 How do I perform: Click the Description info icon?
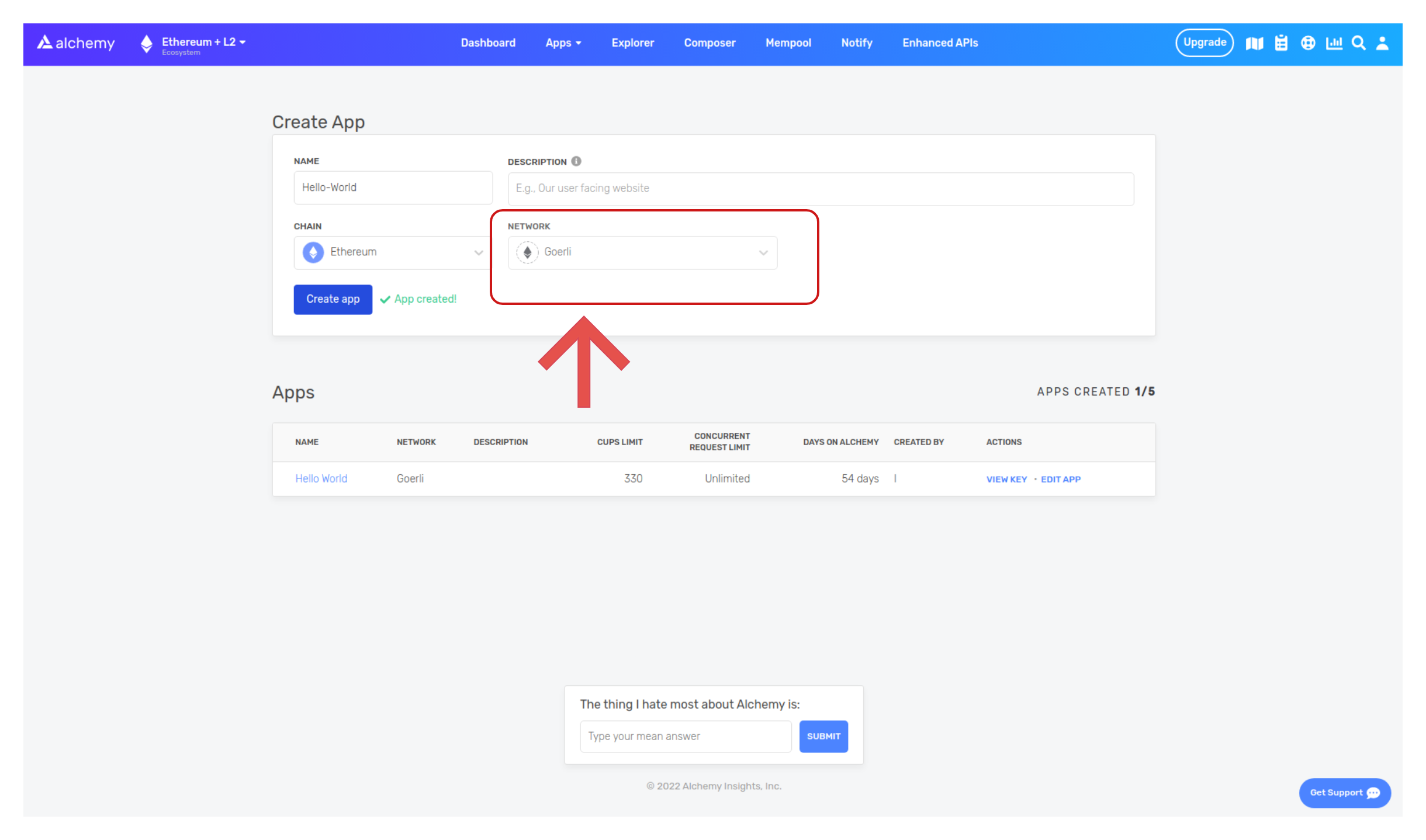tap(576, 161)
